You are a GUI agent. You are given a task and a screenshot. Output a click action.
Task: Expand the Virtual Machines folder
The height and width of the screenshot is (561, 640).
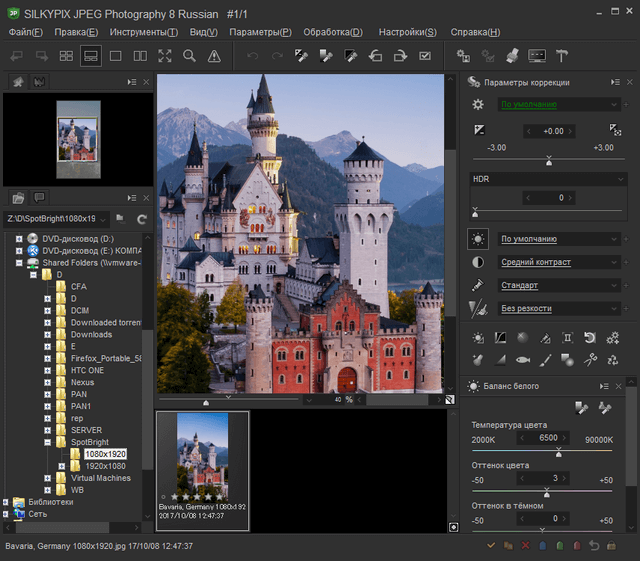pyautogui.click(x=47, y=478)
